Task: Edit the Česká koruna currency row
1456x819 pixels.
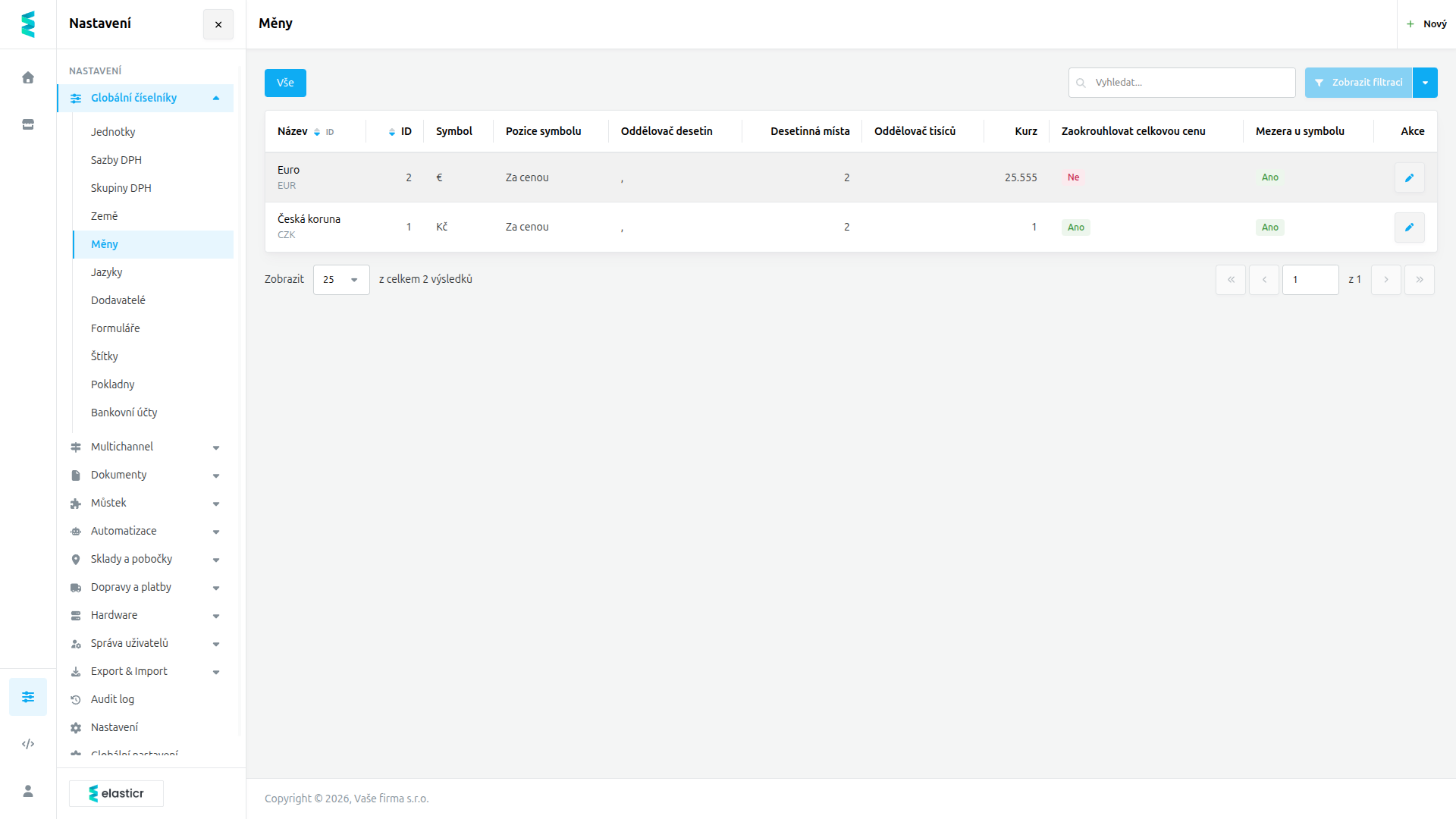Action: coord(1409,227)
